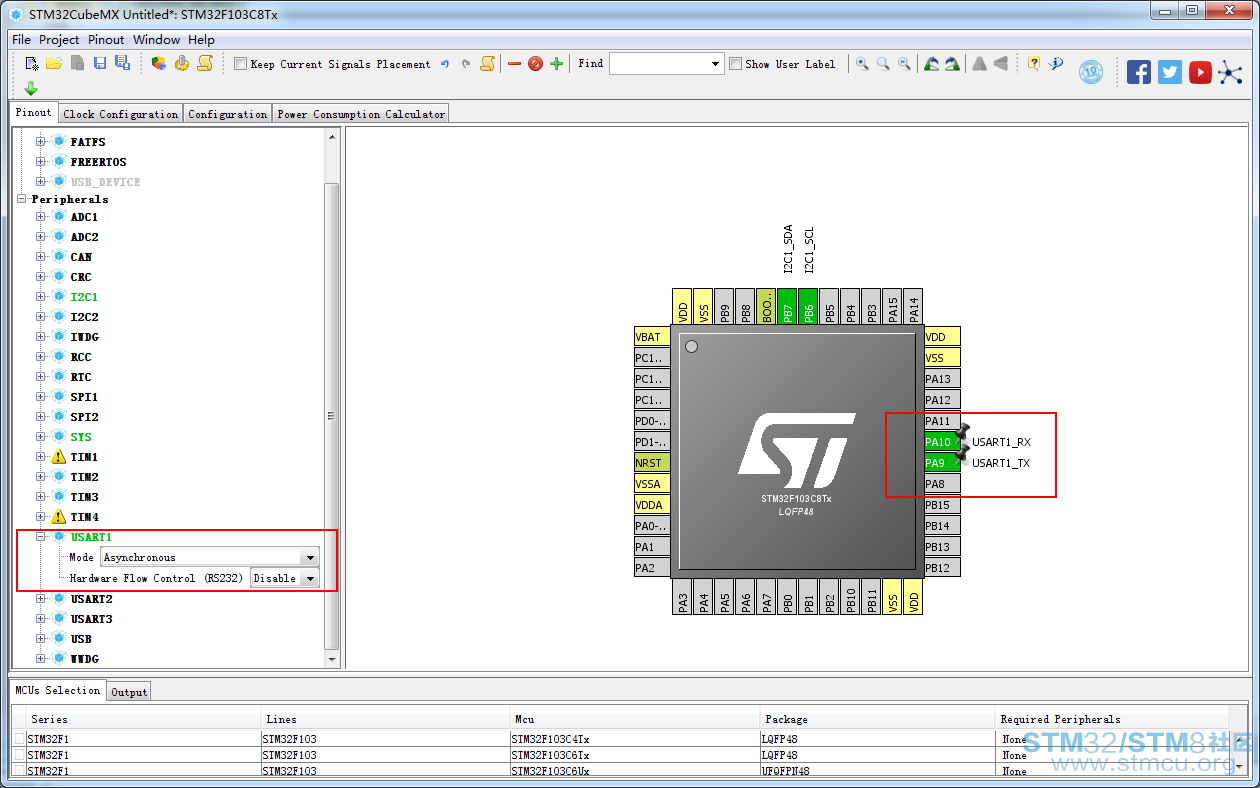1260x788 pixels.
Task: Open the Help menu
Action: pyautogui.click(x=201, y=40)
